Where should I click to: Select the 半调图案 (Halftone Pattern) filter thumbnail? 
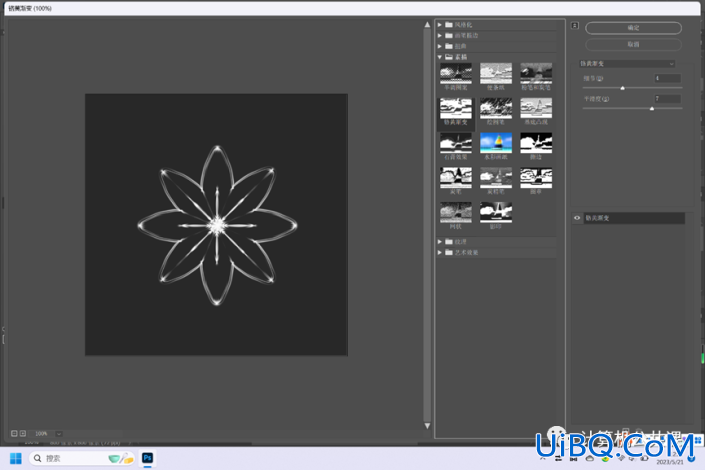click(455, 73)
